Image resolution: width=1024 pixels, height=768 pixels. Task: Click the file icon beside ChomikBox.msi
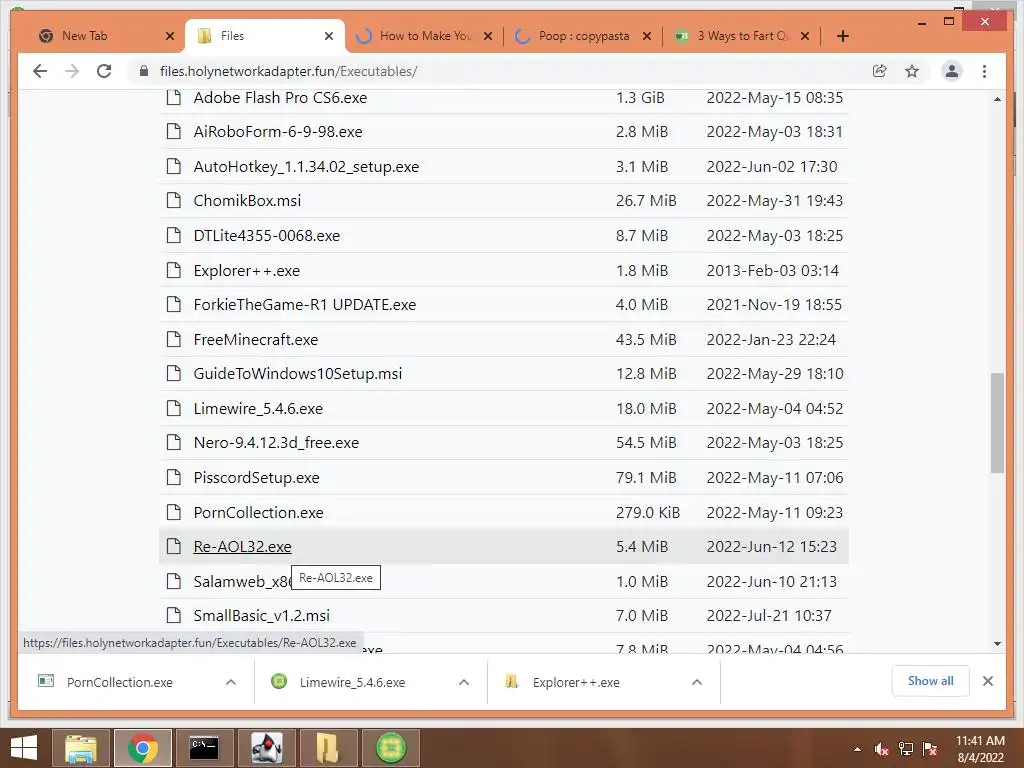point(173,200)
